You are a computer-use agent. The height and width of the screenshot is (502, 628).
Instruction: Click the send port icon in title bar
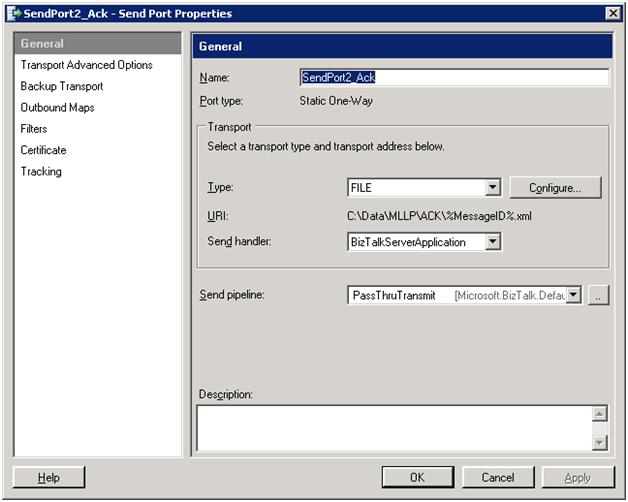(x=14, y=14)
